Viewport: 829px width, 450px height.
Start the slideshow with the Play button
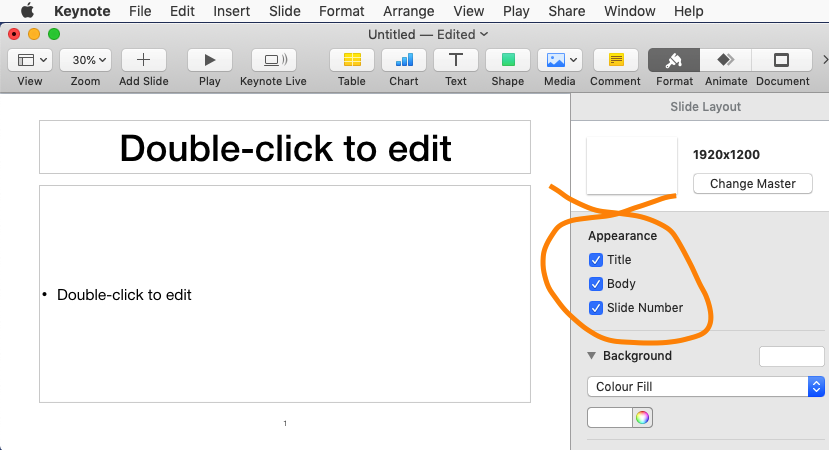pyautogui.click(x=210, y=60)
